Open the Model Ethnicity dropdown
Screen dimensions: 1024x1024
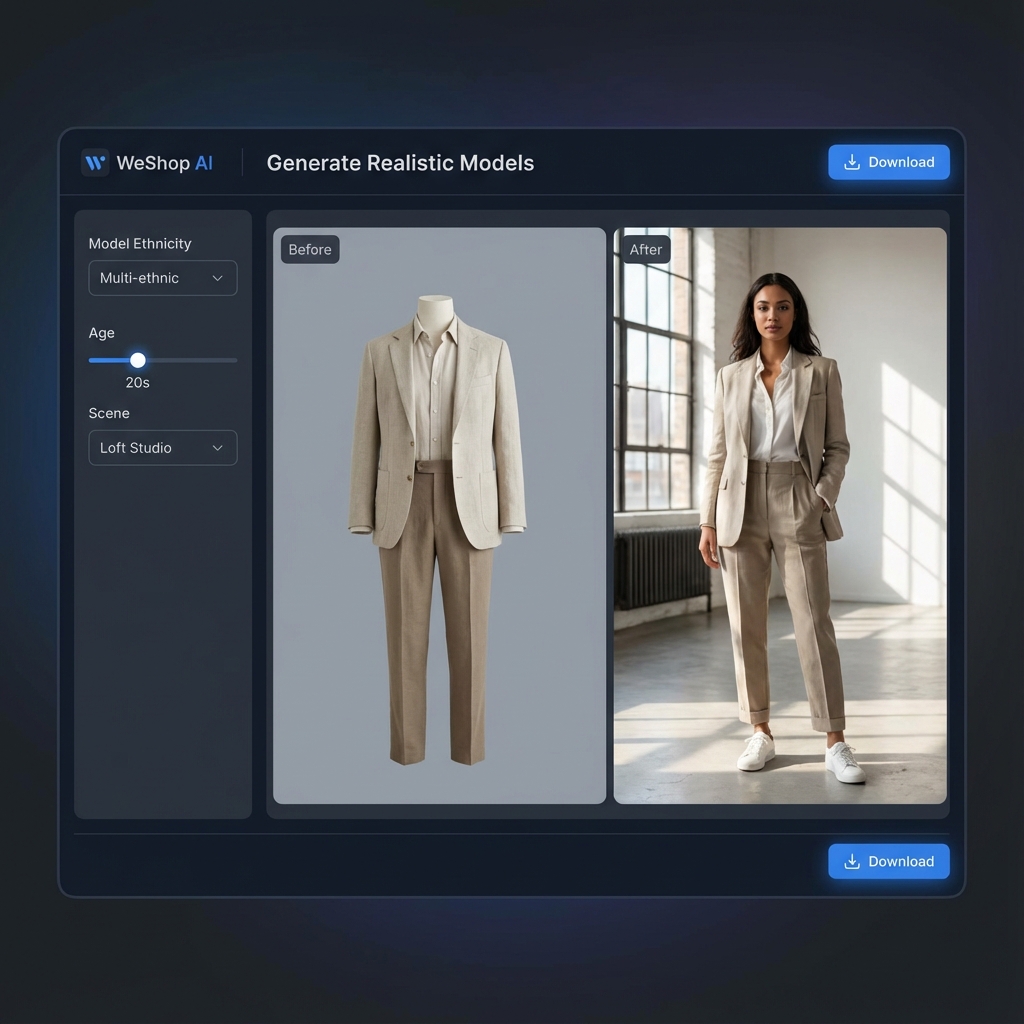pos(162,278)
